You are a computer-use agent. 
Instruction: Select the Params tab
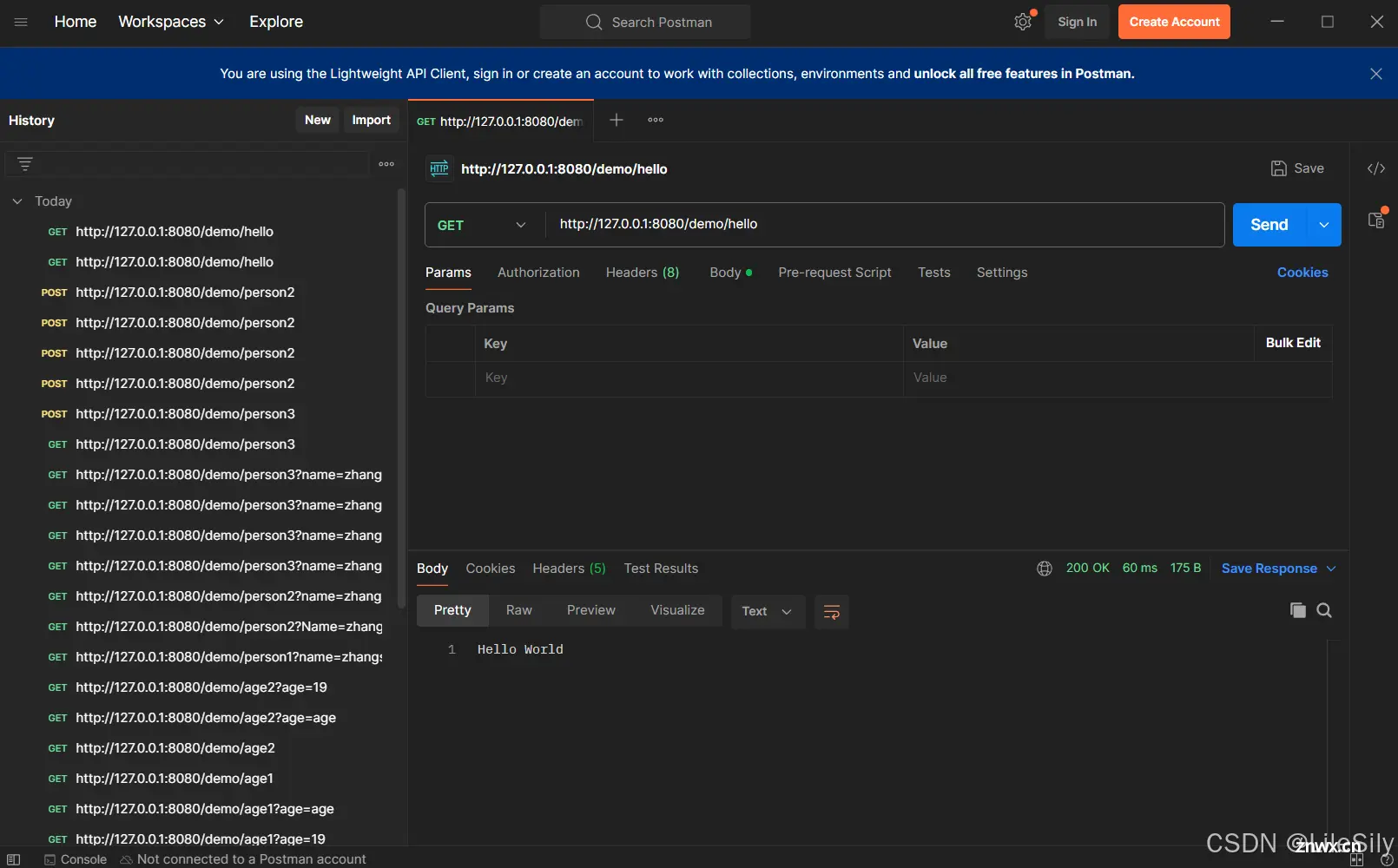448,273
